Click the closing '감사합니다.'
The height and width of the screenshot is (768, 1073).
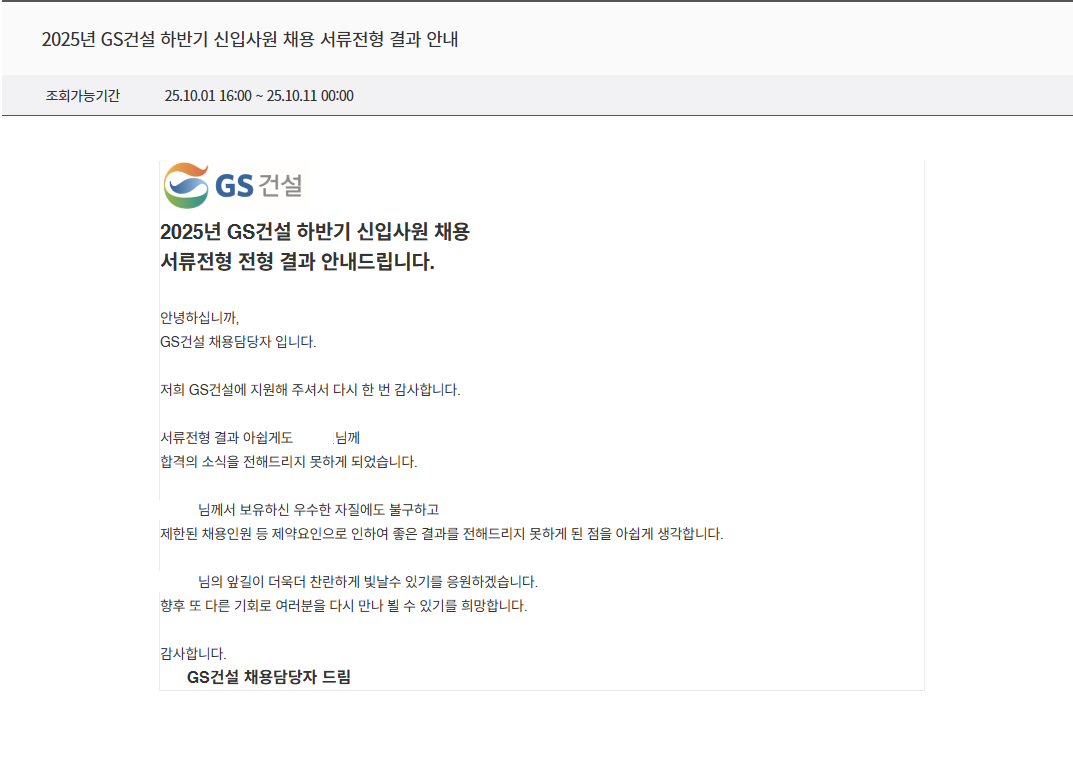coord(193,653)
